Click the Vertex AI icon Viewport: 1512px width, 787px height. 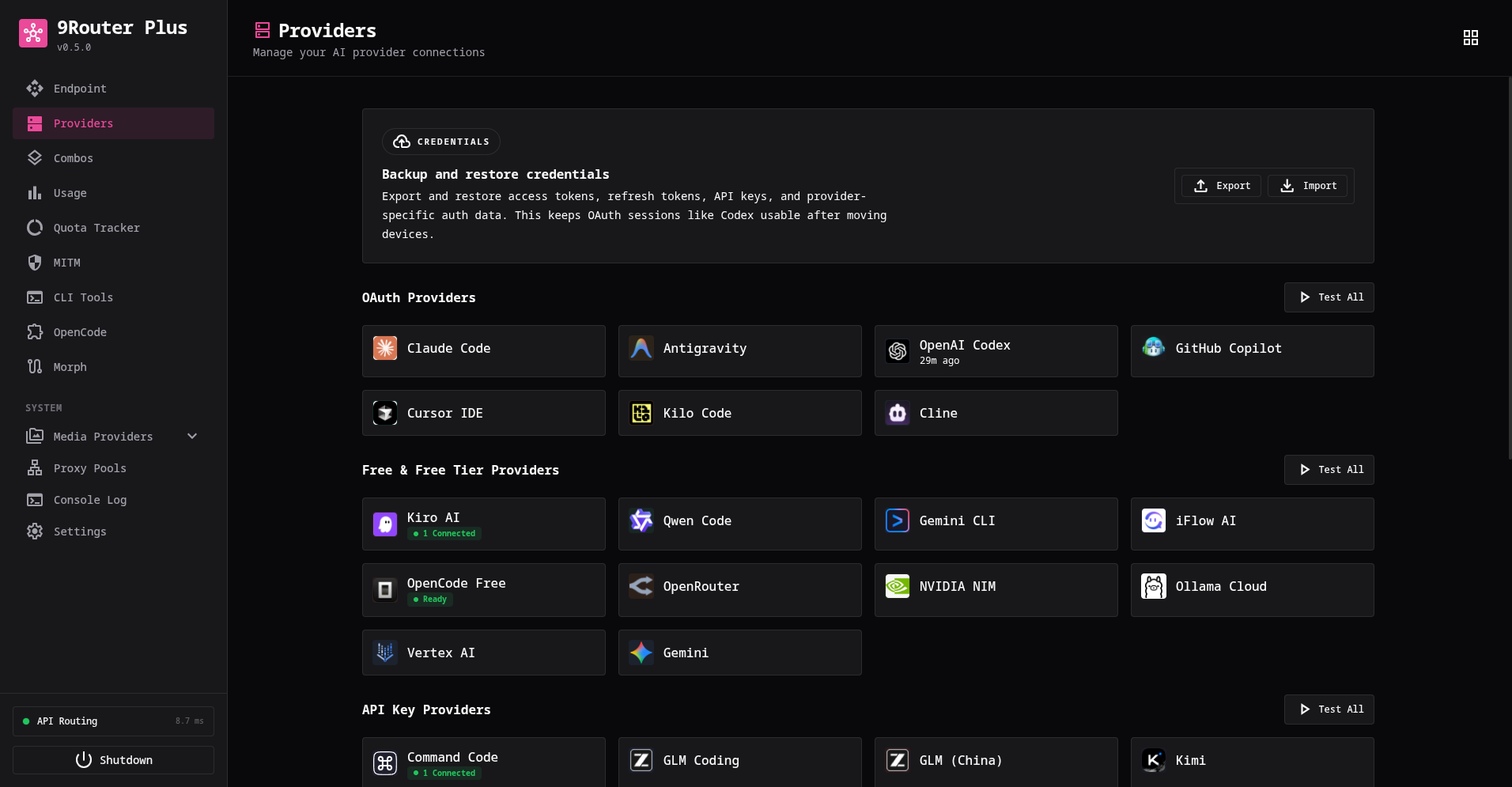pyautogui.click(x=385, y=653)
